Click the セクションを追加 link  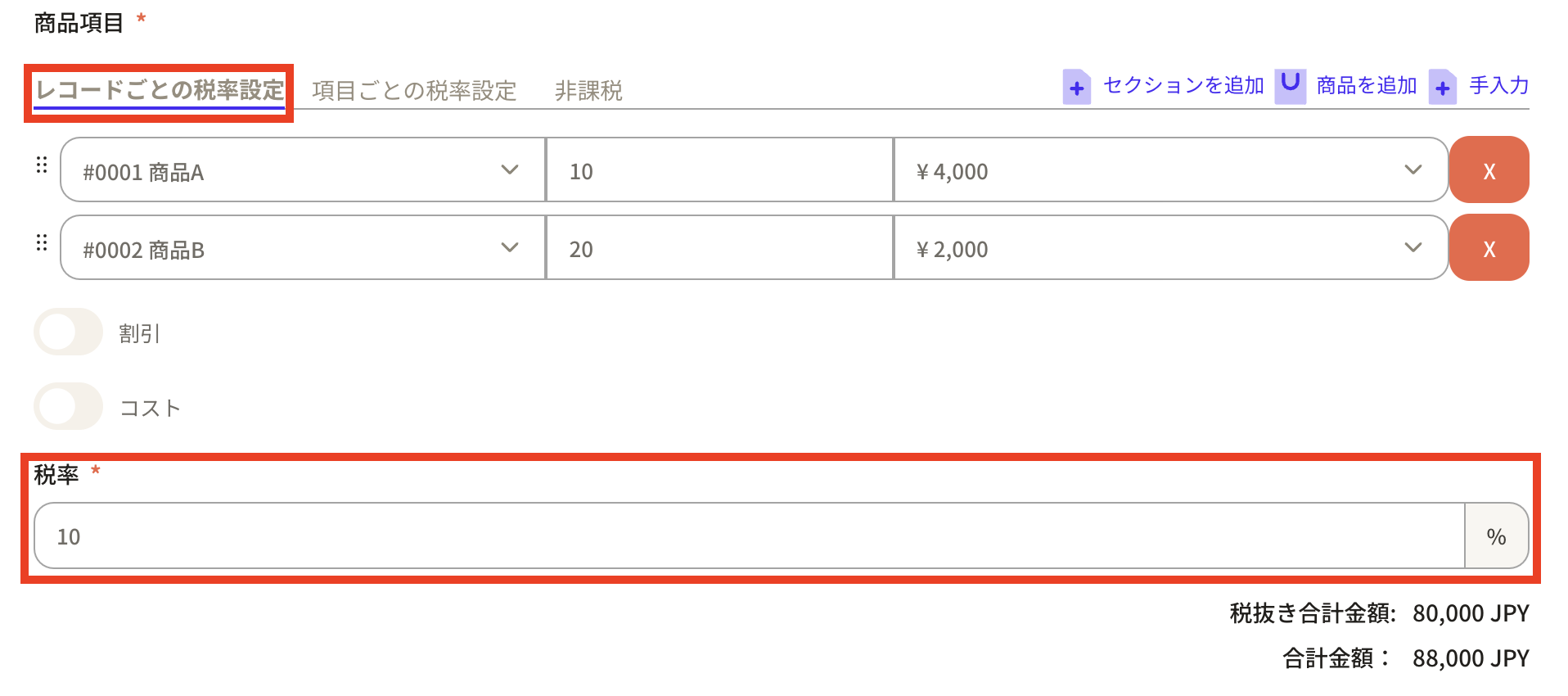(1183, 85)
